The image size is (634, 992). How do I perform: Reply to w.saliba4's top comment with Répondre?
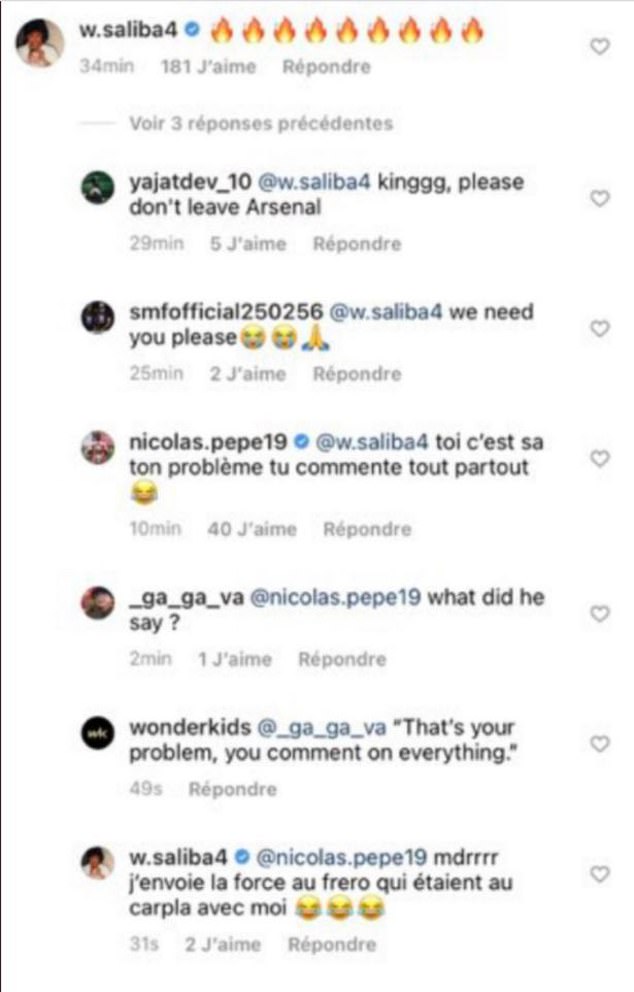(x=326, y=66)
